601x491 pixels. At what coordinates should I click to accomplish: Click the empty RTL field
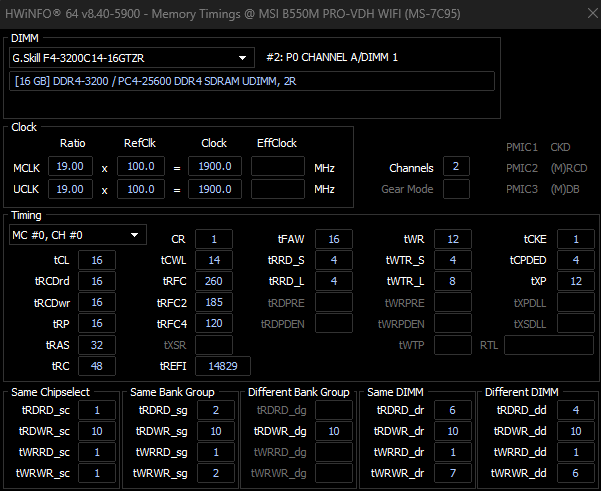(x=548, y=345)
